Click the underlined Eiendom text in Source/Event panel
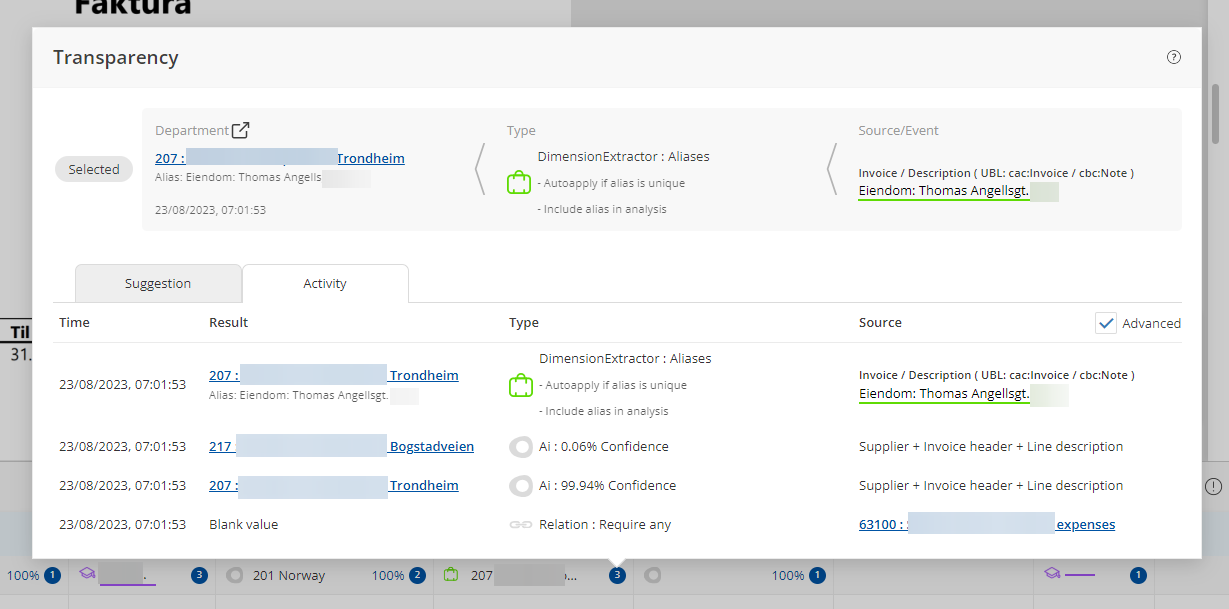 (943, 191)
